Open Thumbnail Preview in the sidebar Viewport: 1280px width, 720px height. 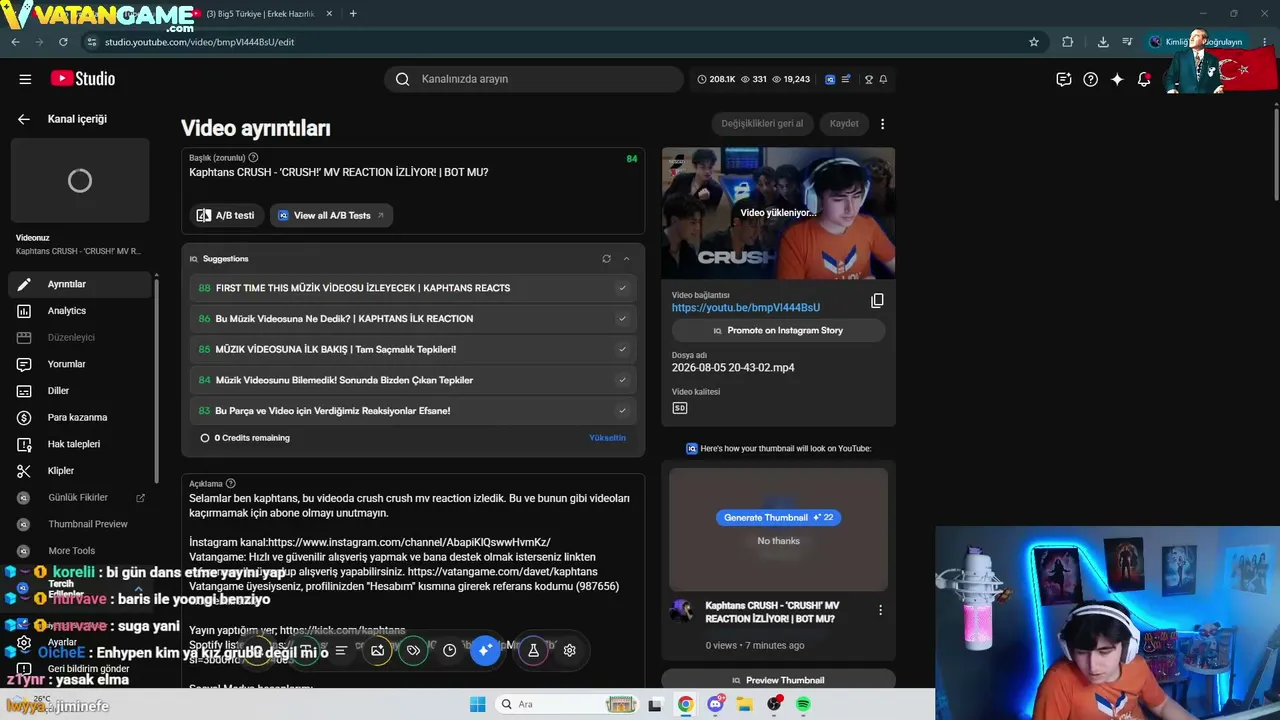click(x=80, y=524)
